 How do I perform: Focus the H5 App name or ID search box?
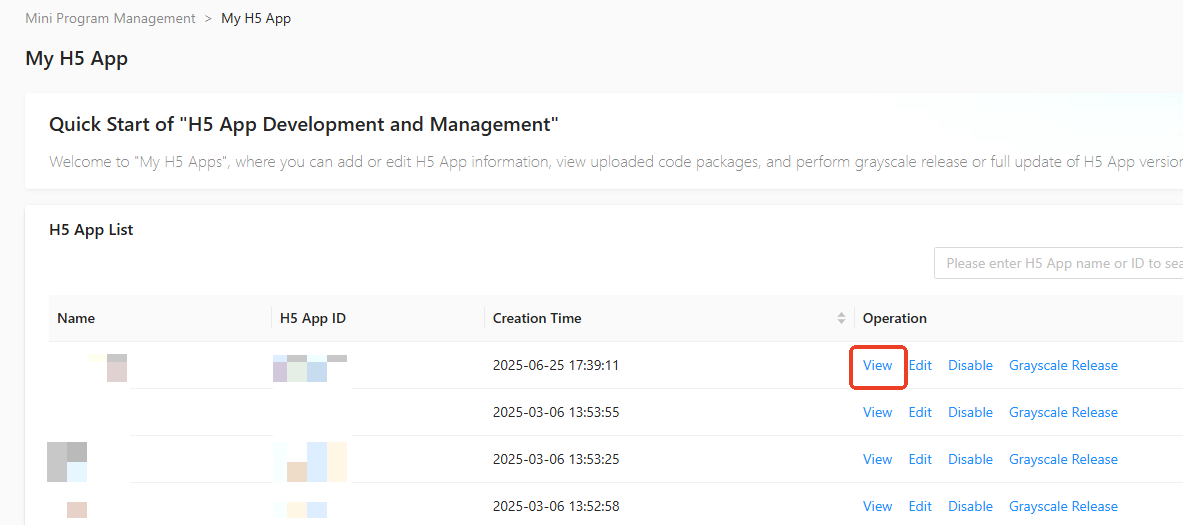[x=1060, y=263]
